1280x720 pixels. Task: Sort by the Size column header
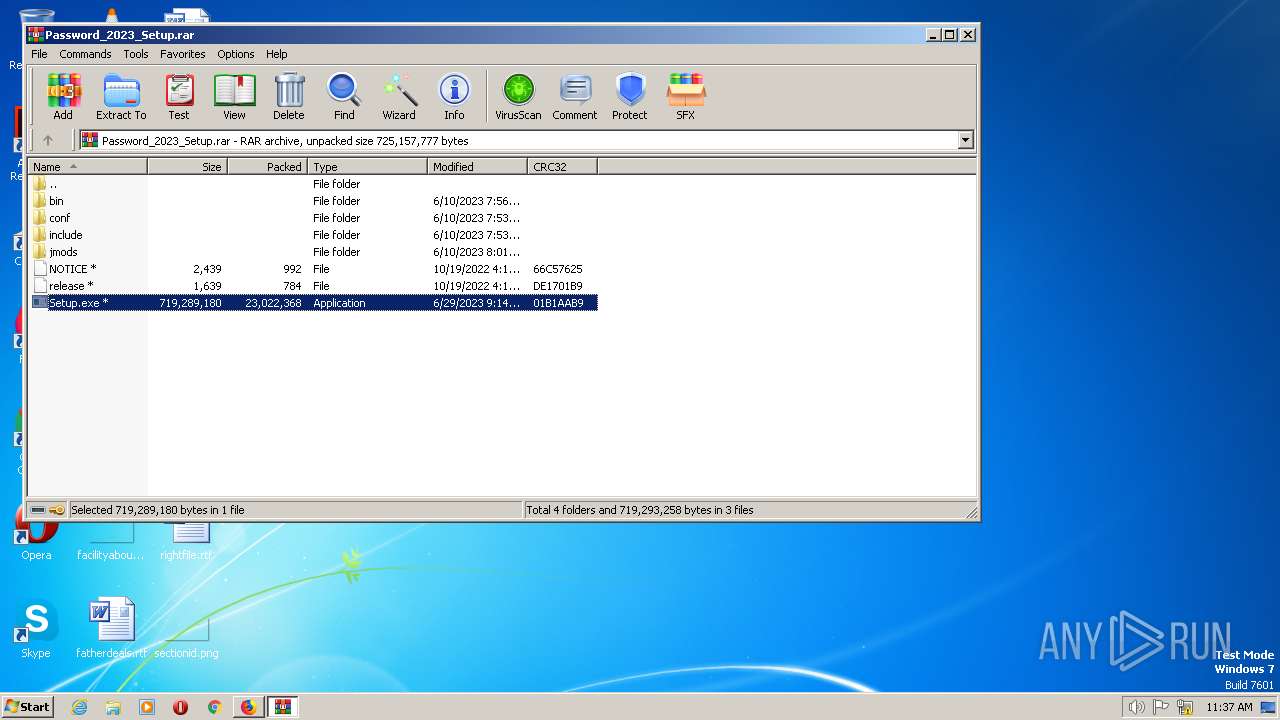pos(188,167)
